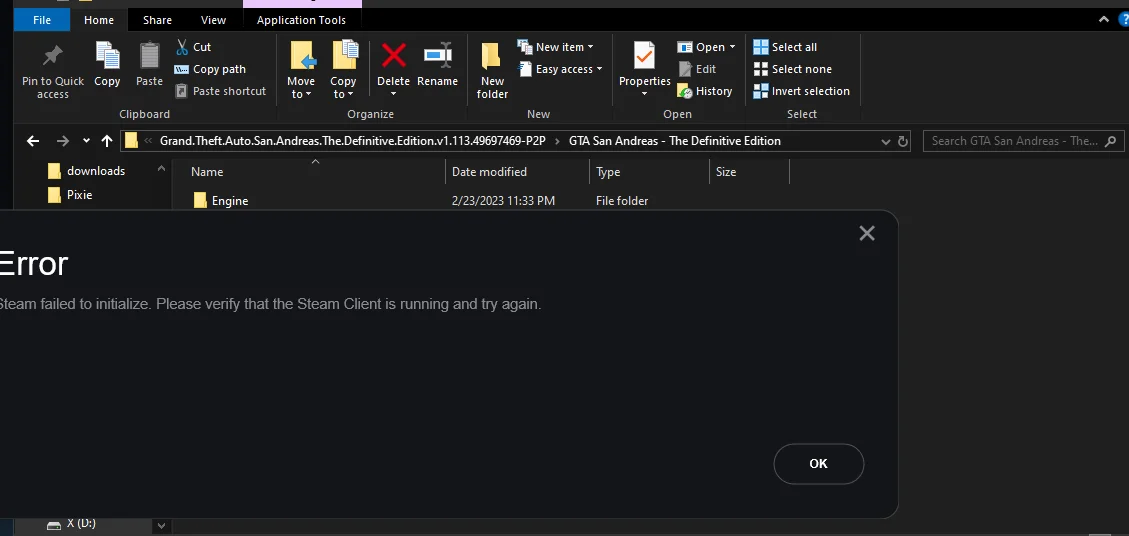The width and height of the screenshot is (1129, 536).
Task: Open the ribbon Open dropdown
Action: pyautogui.click(x=706, y=47)
